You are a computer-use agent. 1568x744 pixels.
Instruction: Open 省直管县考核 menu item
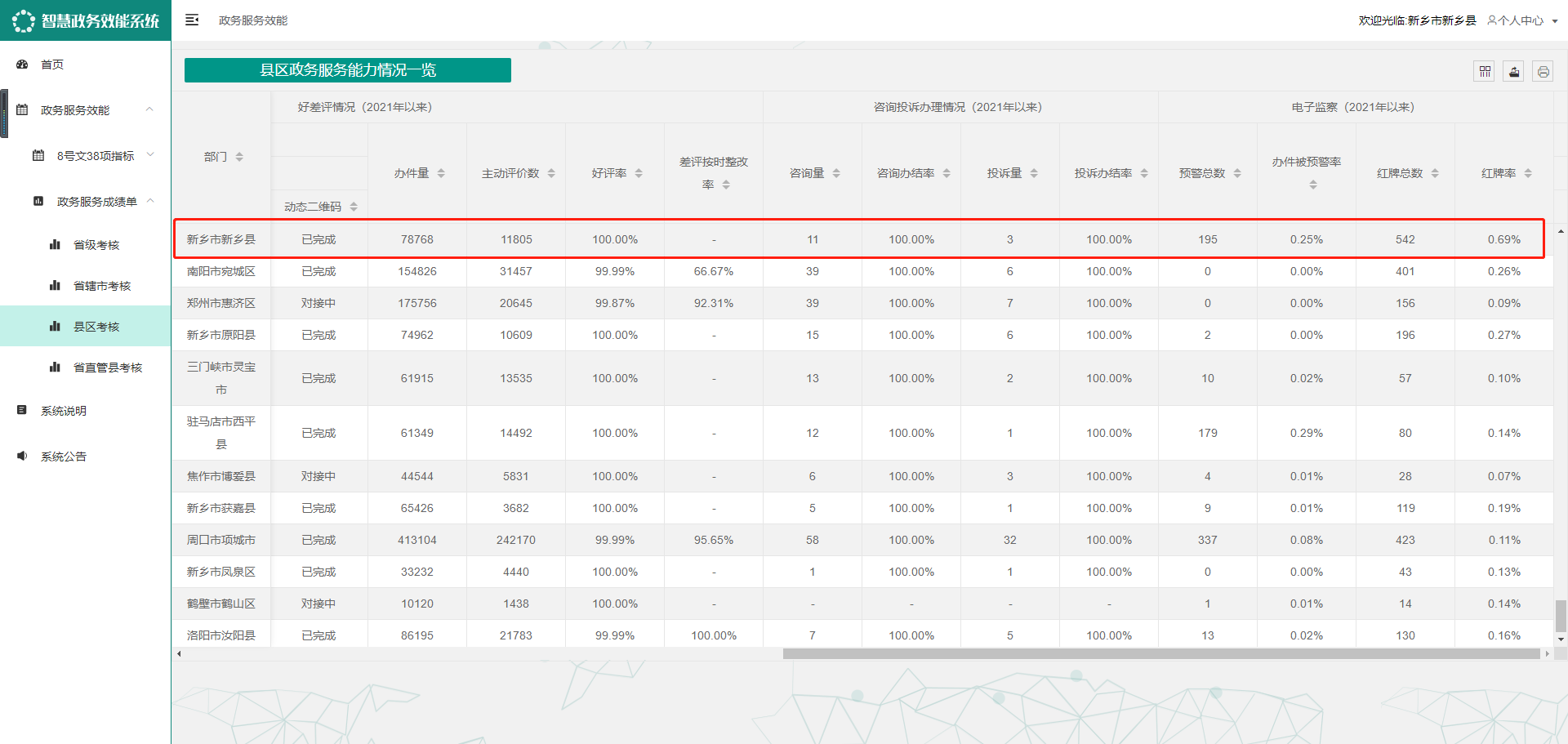click(107, 368)
